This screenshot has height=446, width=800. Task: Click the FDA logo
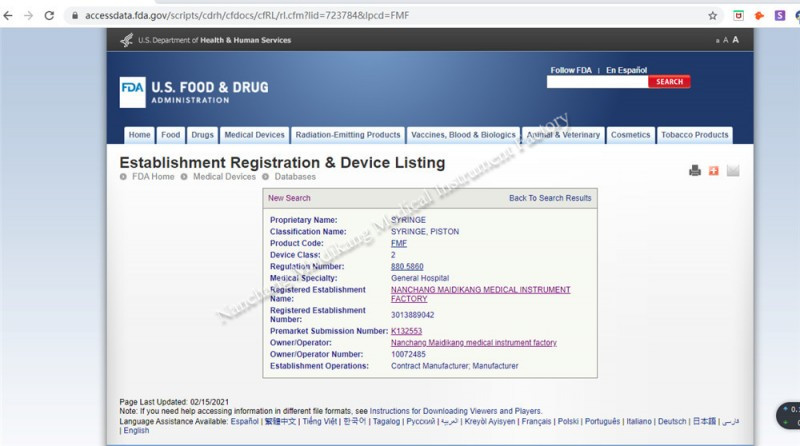pyautogui.click(x=133, y=92)
